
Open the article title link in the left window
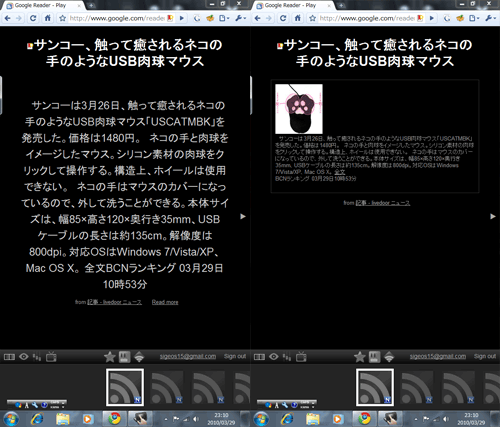click(125, 53)
